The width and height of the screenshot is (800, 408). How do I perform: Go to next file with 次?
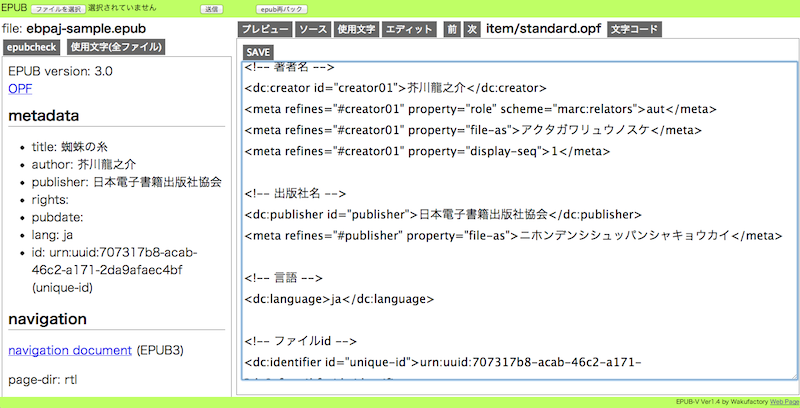[x=472, y=30]
